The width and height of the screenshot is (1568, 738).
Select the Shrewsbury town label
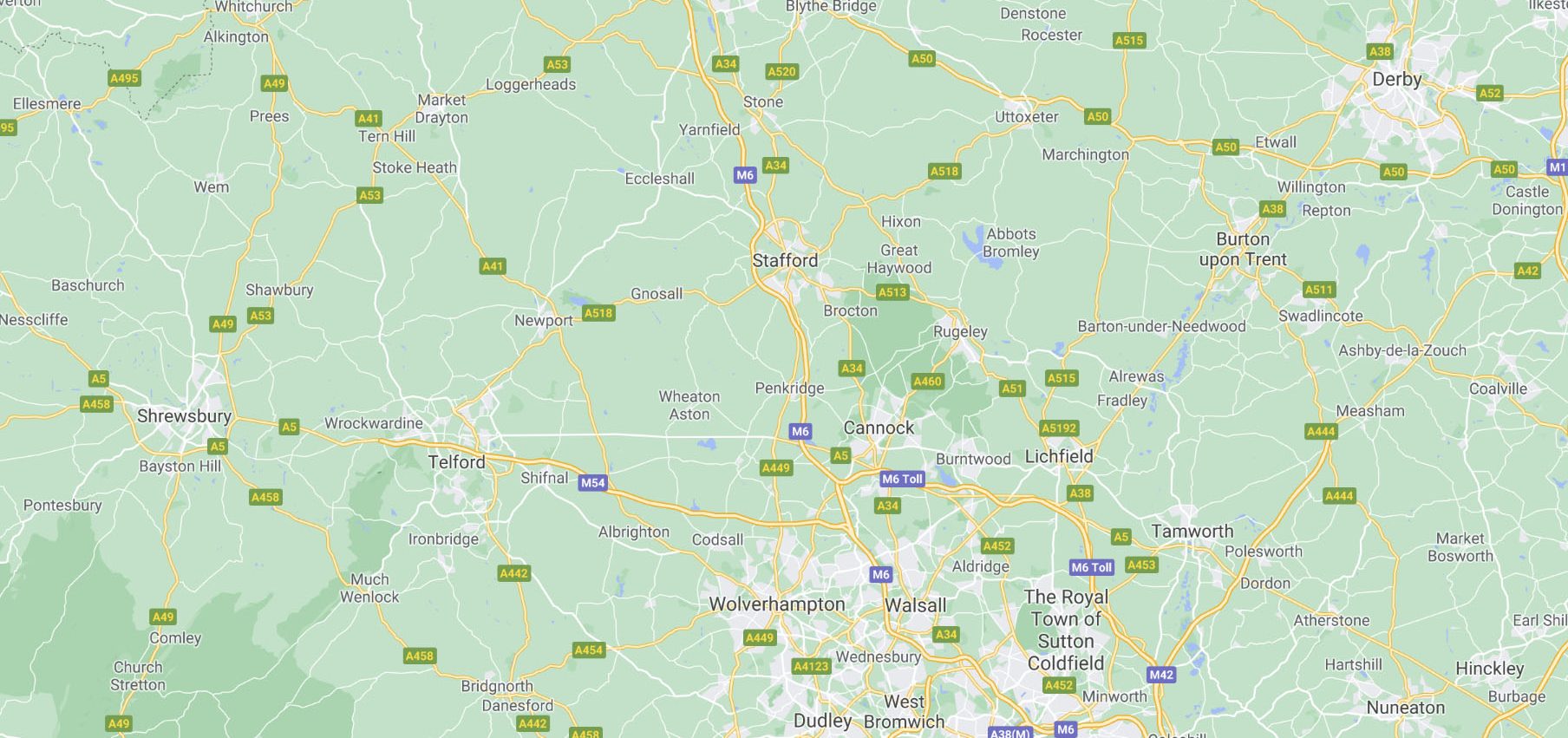coord(184,416)
